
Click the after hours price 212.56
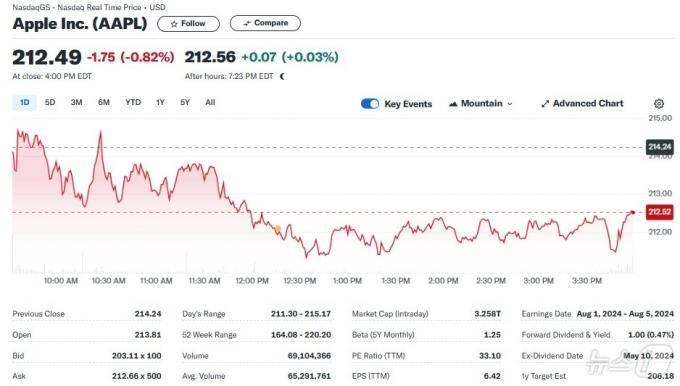(210, 57)
